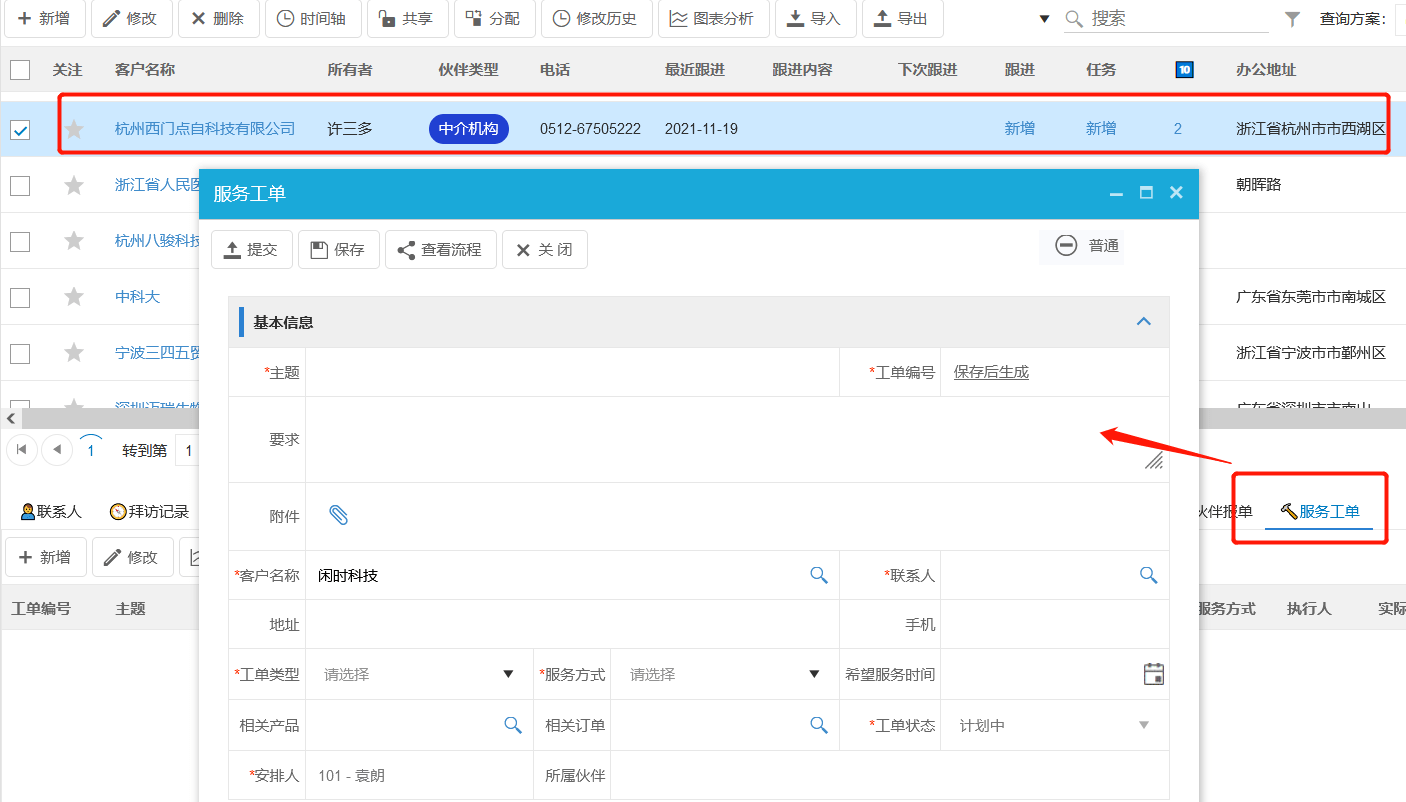Switch to the 伙伴报单 tab
Image resolution: width=1406 pixels, height=802 pixels.
pyautogui.click(x=1225, y=509)
